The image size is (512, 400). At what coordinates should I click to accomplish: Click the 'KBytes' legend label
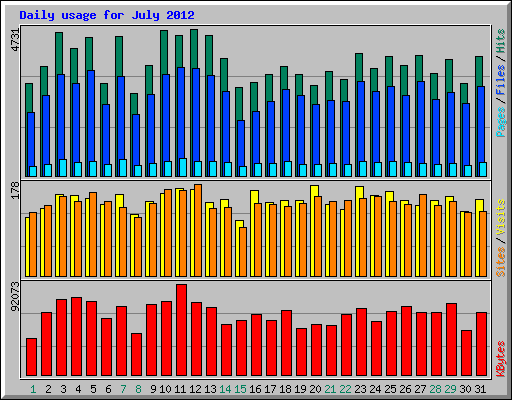(x=501, y=359)
